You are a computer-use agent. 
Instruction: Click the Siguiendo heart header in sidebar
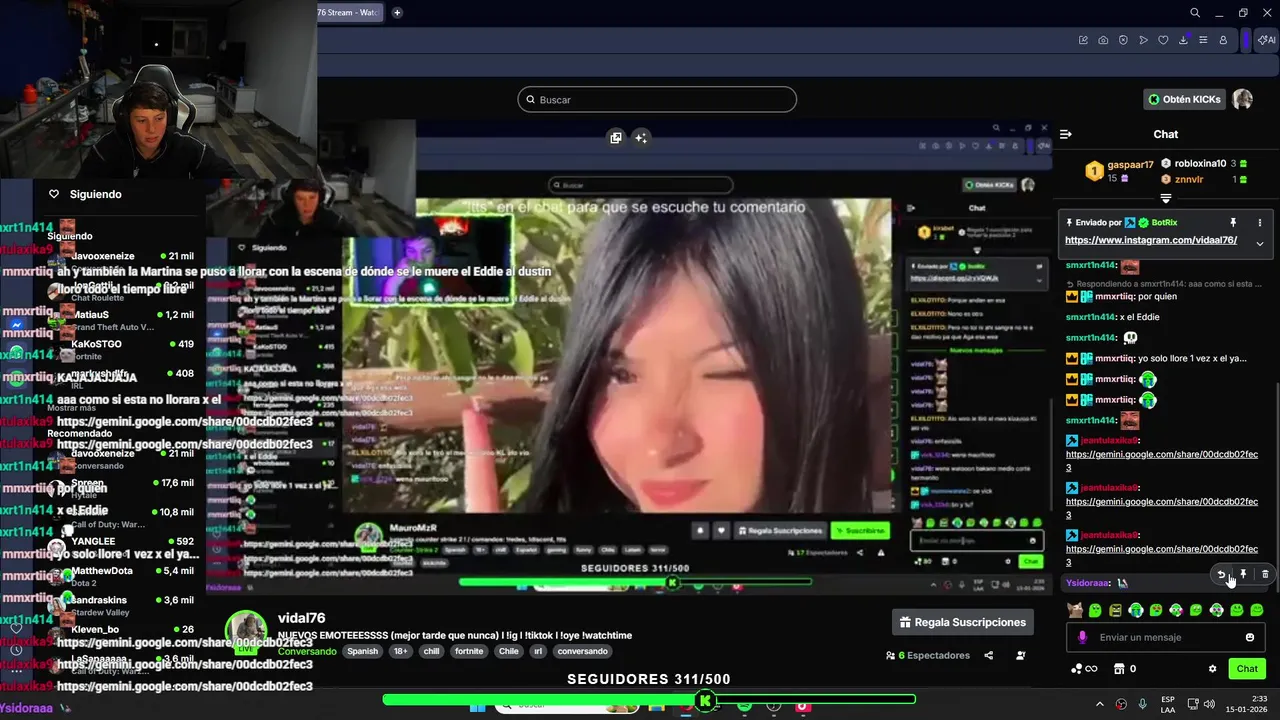(x=86, y=194)
